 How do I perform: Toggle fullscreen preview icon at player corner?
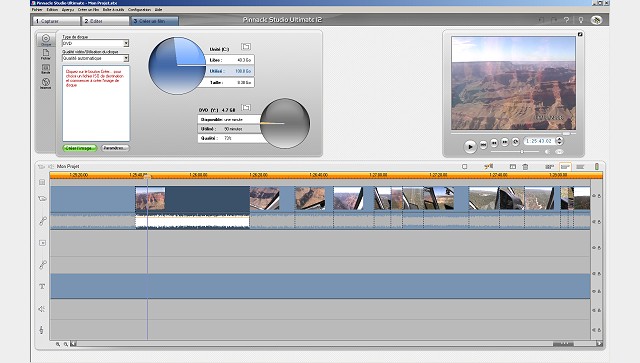580,34
